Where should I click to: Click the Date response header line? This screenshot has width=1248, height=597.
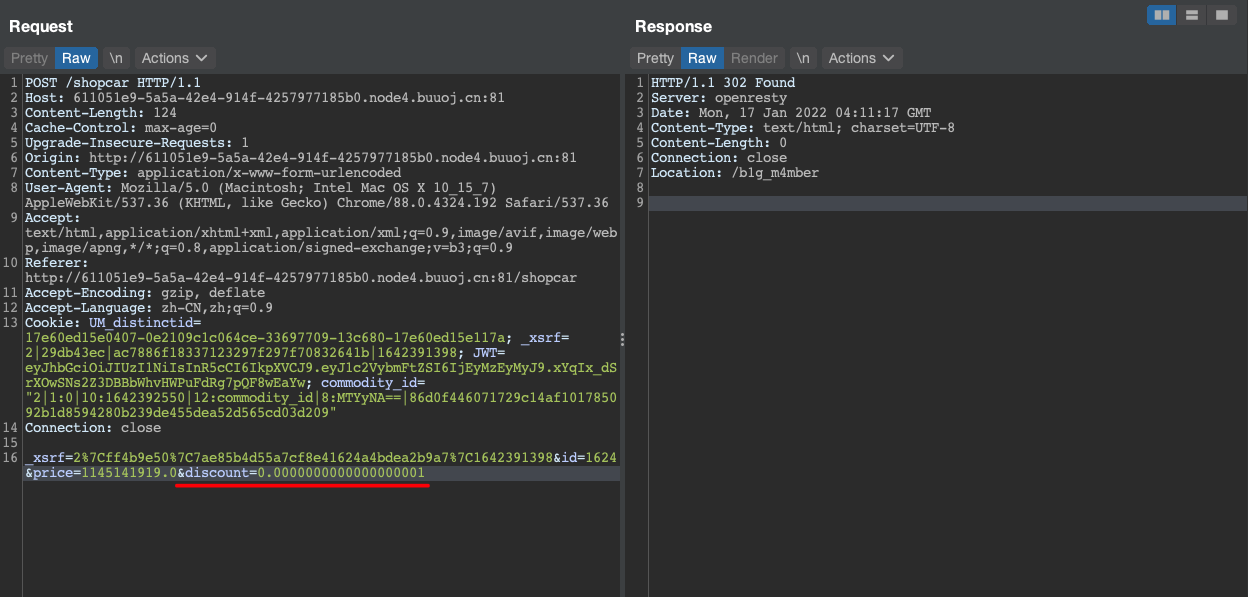pyautogui.click(x=791, y=113)
